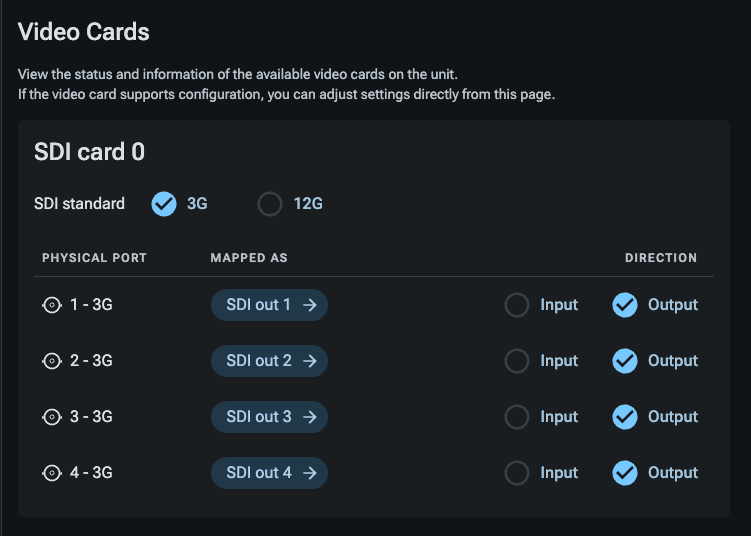Choose Output direction for port 1

pyautogui.click(x=625, y=305)
